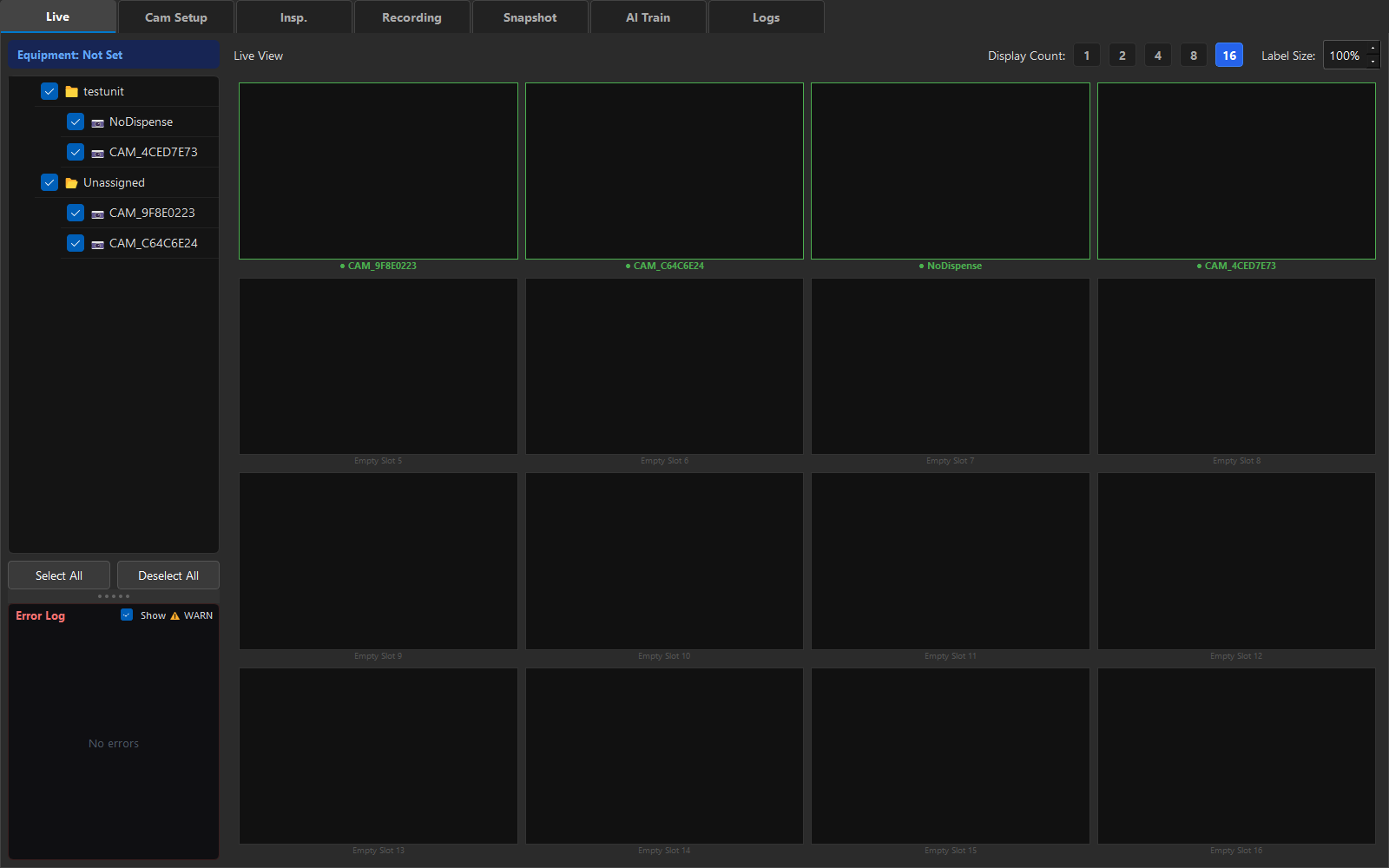Click the Label Size input field
This screenshot has width=1389, height=868.
tap(1345, 56)
